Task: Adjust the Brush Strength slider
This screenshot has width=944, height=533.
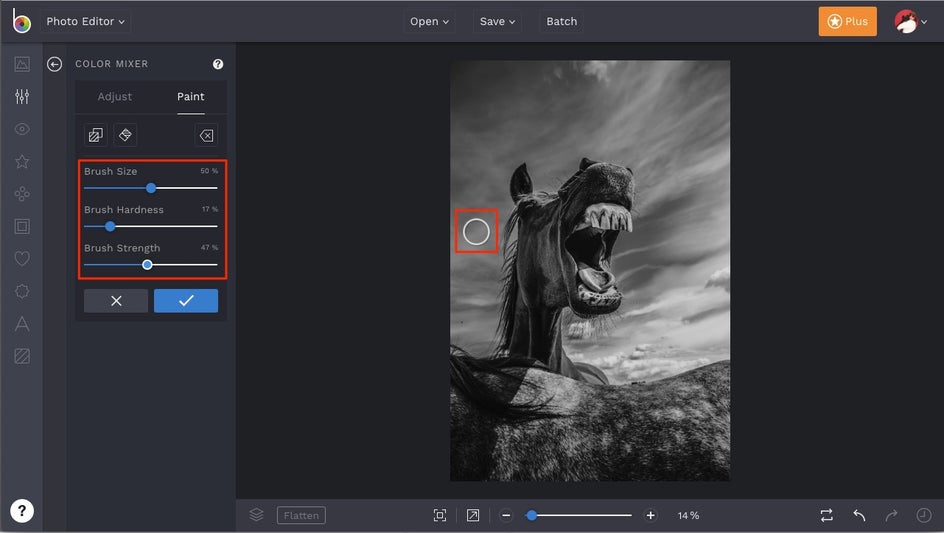Action: 151,265
